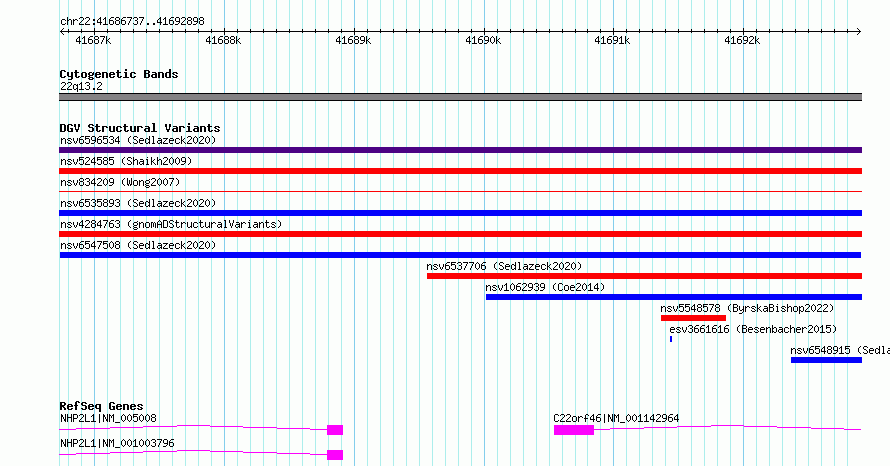Click the NHP2L1|NM_005008 gene label
The height and width of the screenshot is (466, 890).
coord(108,418)
